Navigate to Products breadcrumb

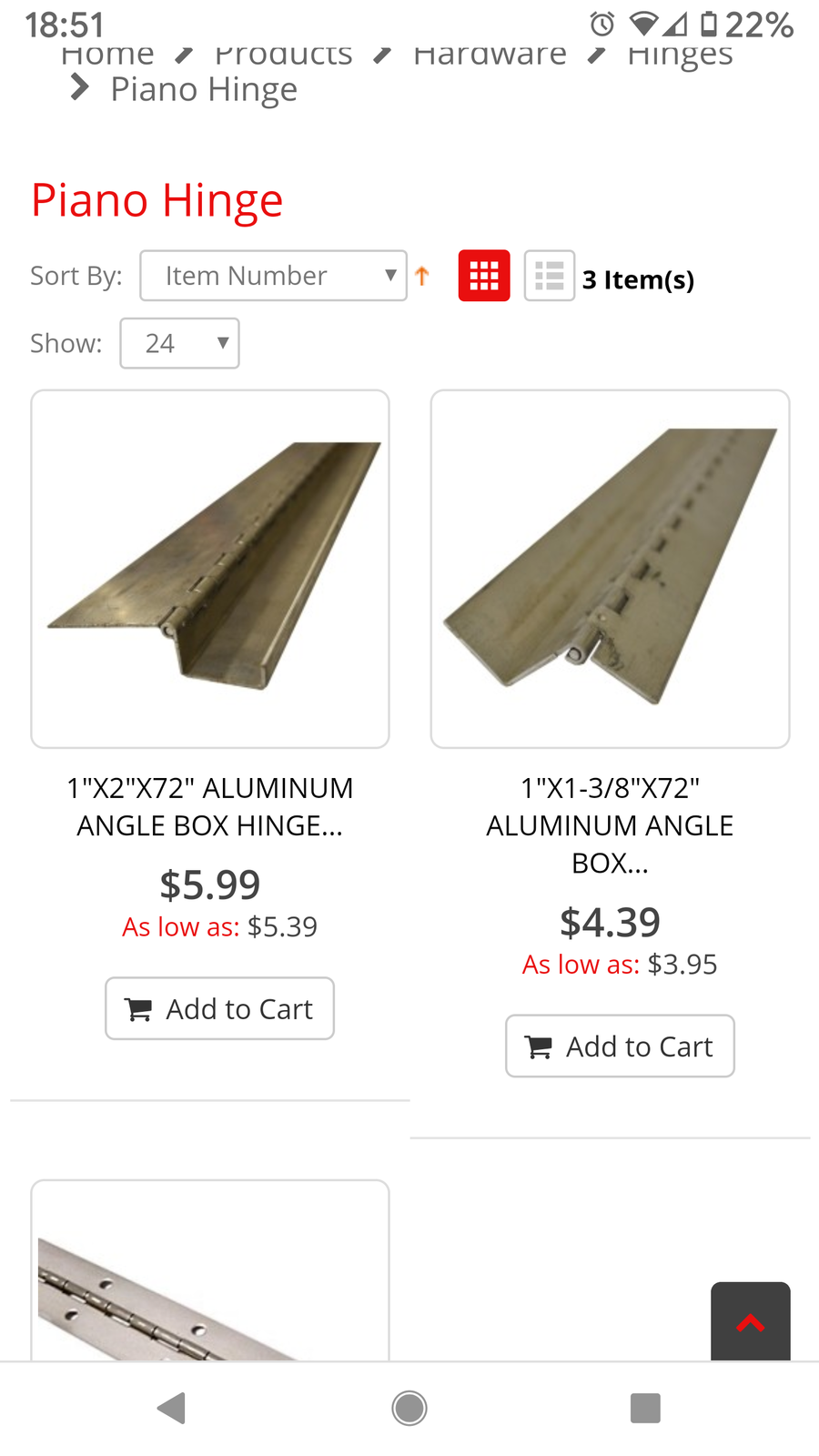(x=283, y=56)
